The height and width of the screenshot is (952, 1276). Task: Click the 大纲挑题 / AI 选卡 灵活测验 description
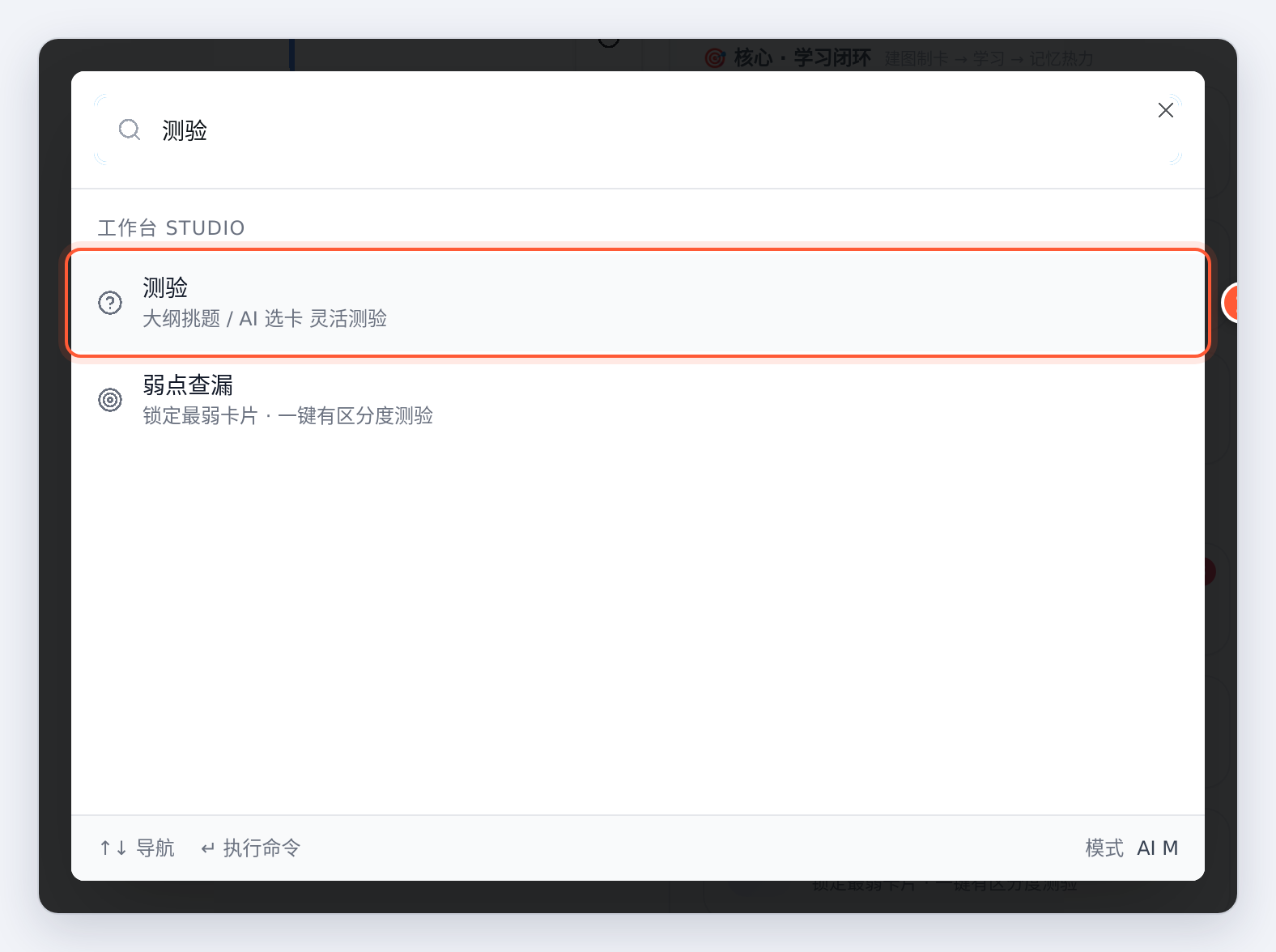pos(265,319)
